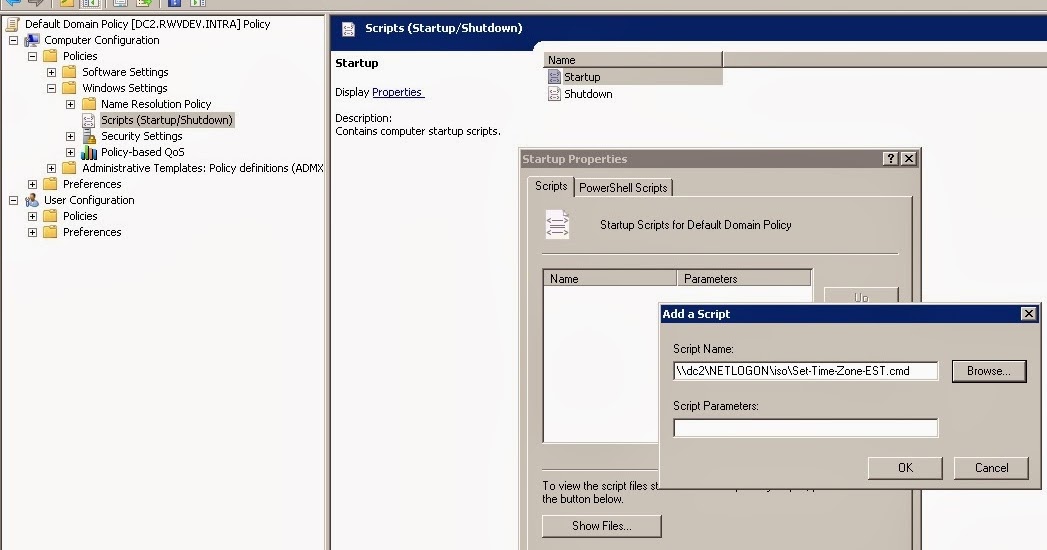Expand the Name Resolution Policy node
The image size is (1047, 550).
click(70, 104)
